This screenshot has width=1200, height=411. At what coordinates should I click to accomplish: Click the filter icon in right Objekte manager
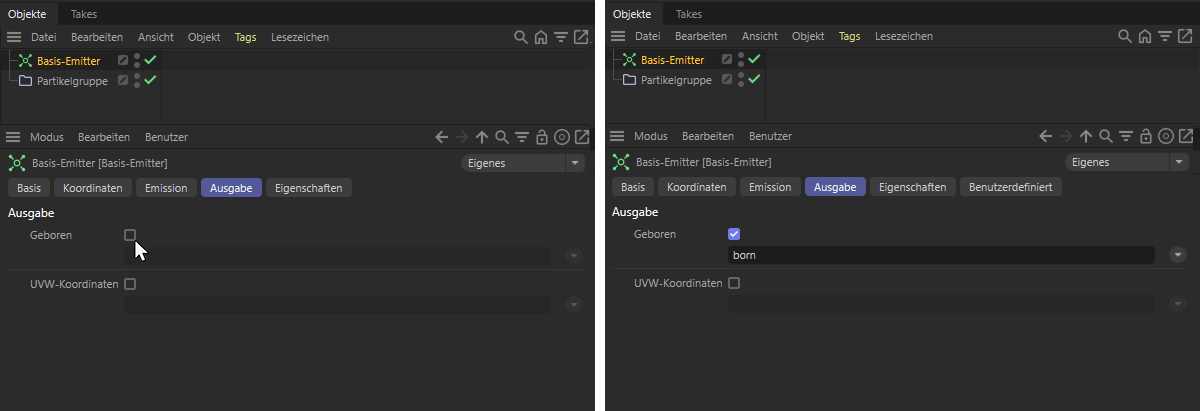(1165, 37)
